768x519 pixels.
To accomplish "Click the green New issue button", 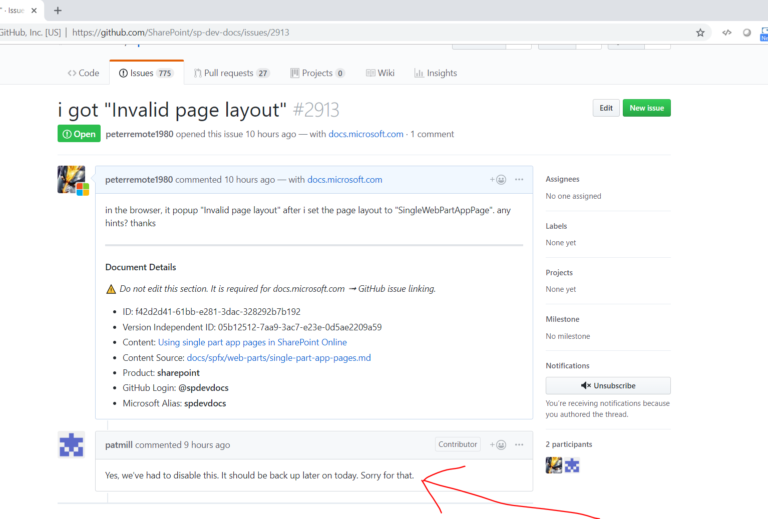I will [x=647, y=108].
